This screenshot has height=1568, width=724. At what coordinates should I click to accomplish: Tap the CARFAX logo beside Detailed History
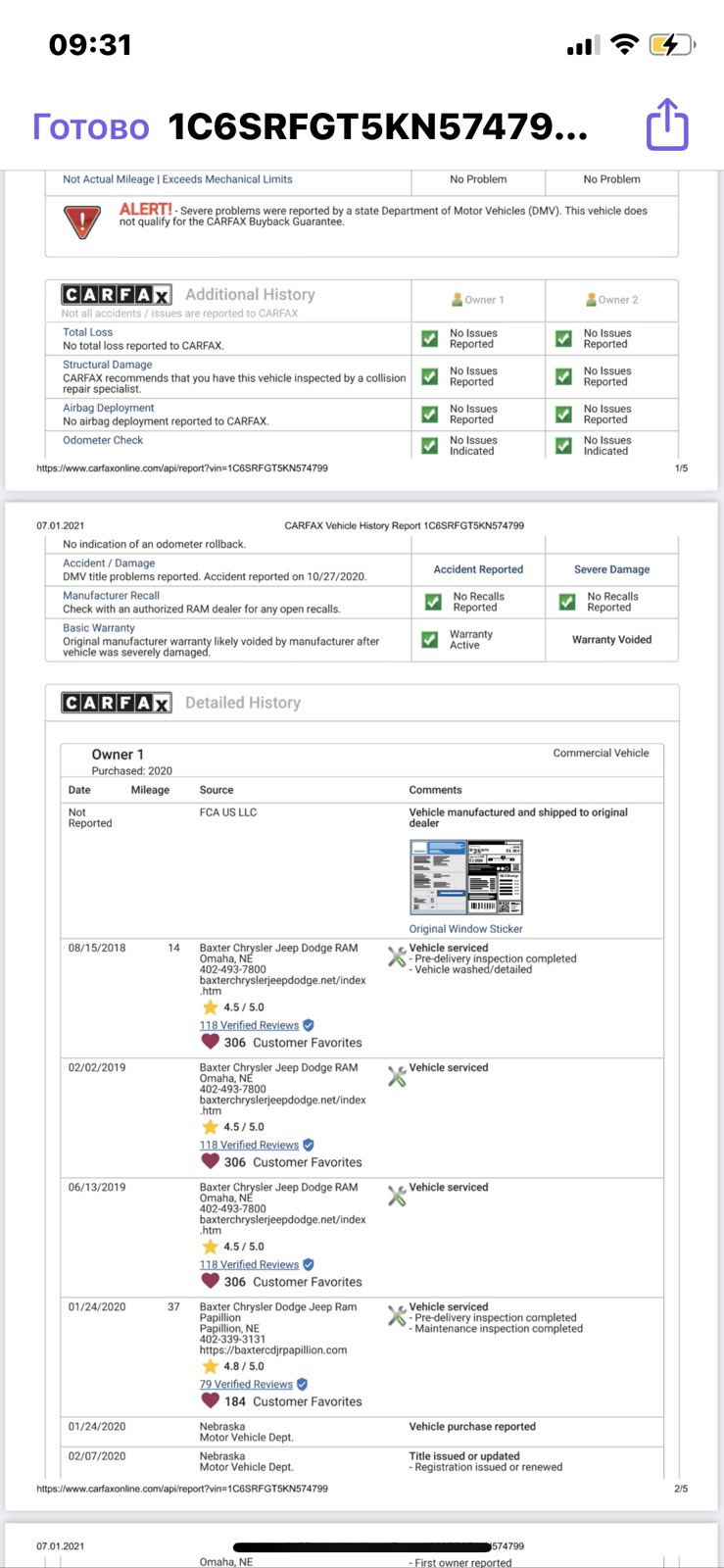pyautogui.click(x=117, y=703)
